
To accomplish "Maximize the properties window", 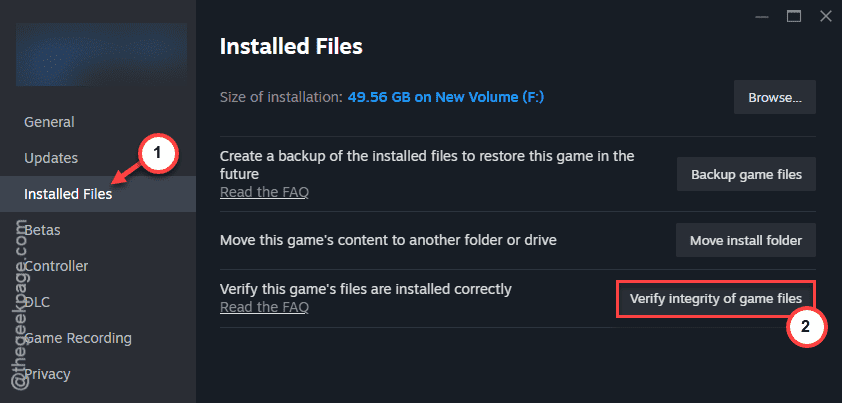I will (794, 17).
